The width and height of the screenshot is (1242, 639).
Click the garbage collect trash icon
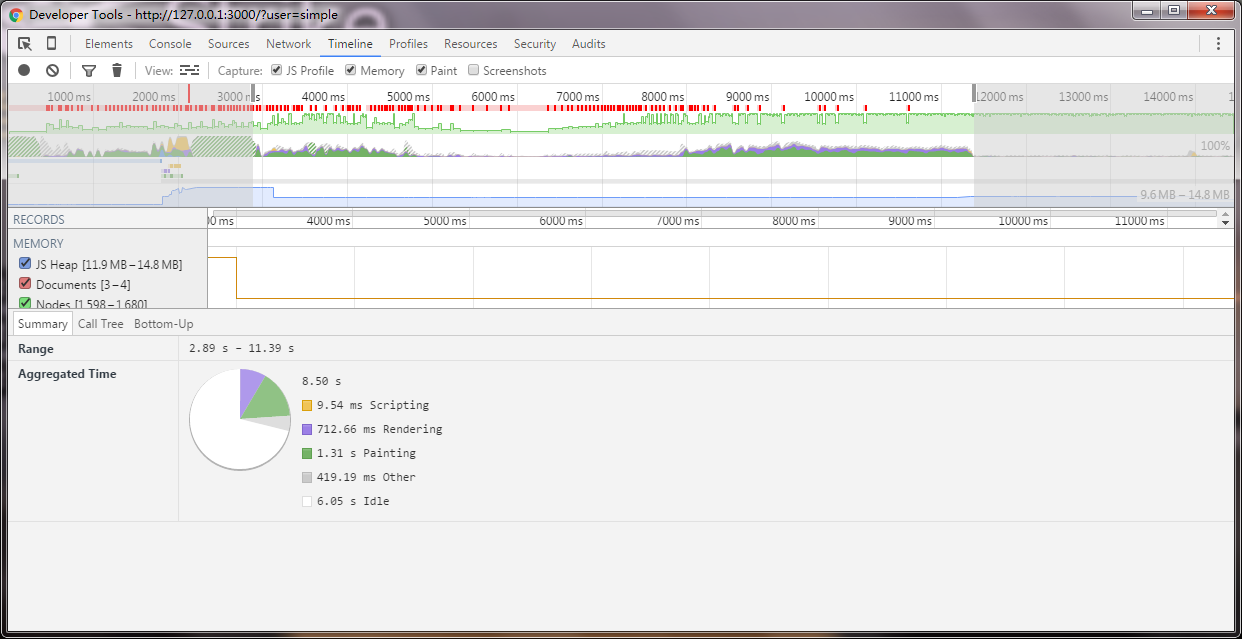click(117, 71)
